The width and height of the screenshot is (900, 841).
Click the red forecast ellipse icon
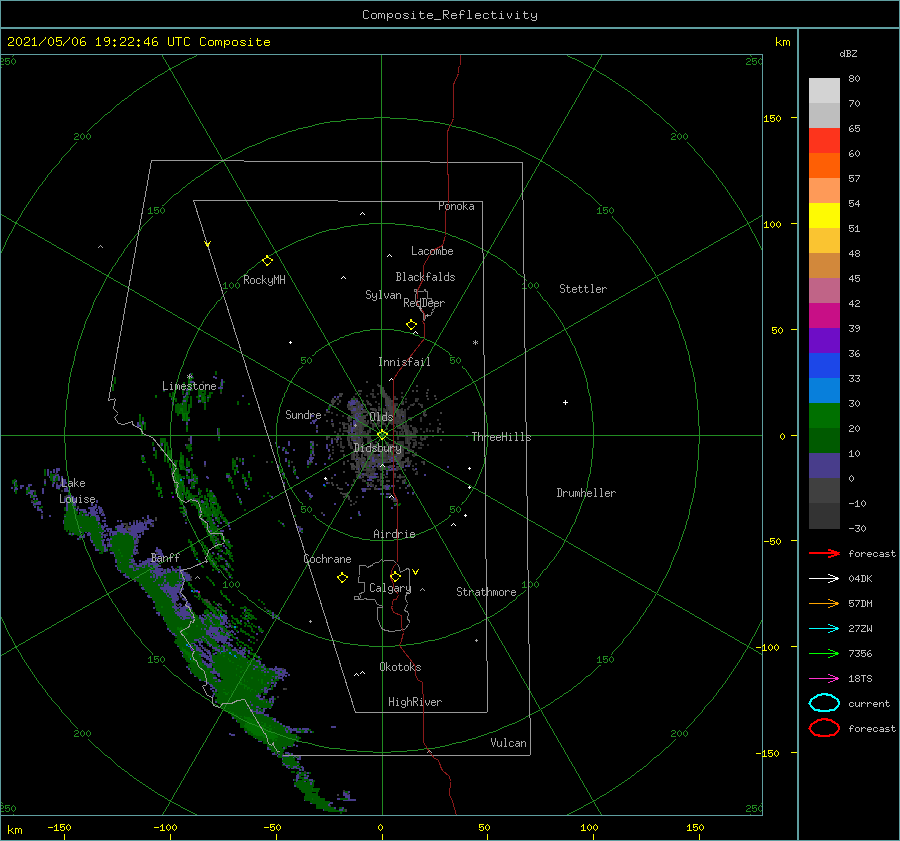click(x=824, y=728)
